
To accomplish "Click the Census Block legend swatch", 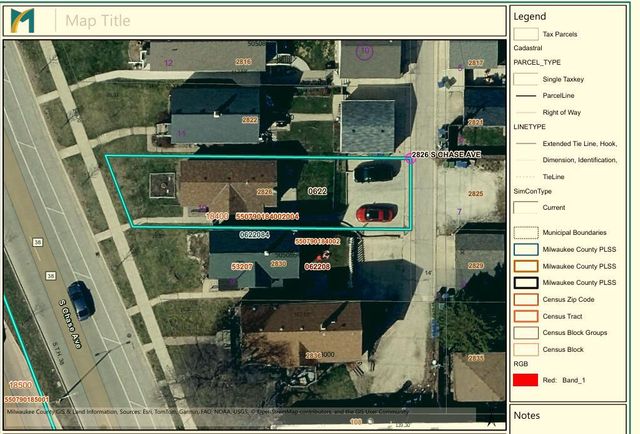I will (526, 349).
